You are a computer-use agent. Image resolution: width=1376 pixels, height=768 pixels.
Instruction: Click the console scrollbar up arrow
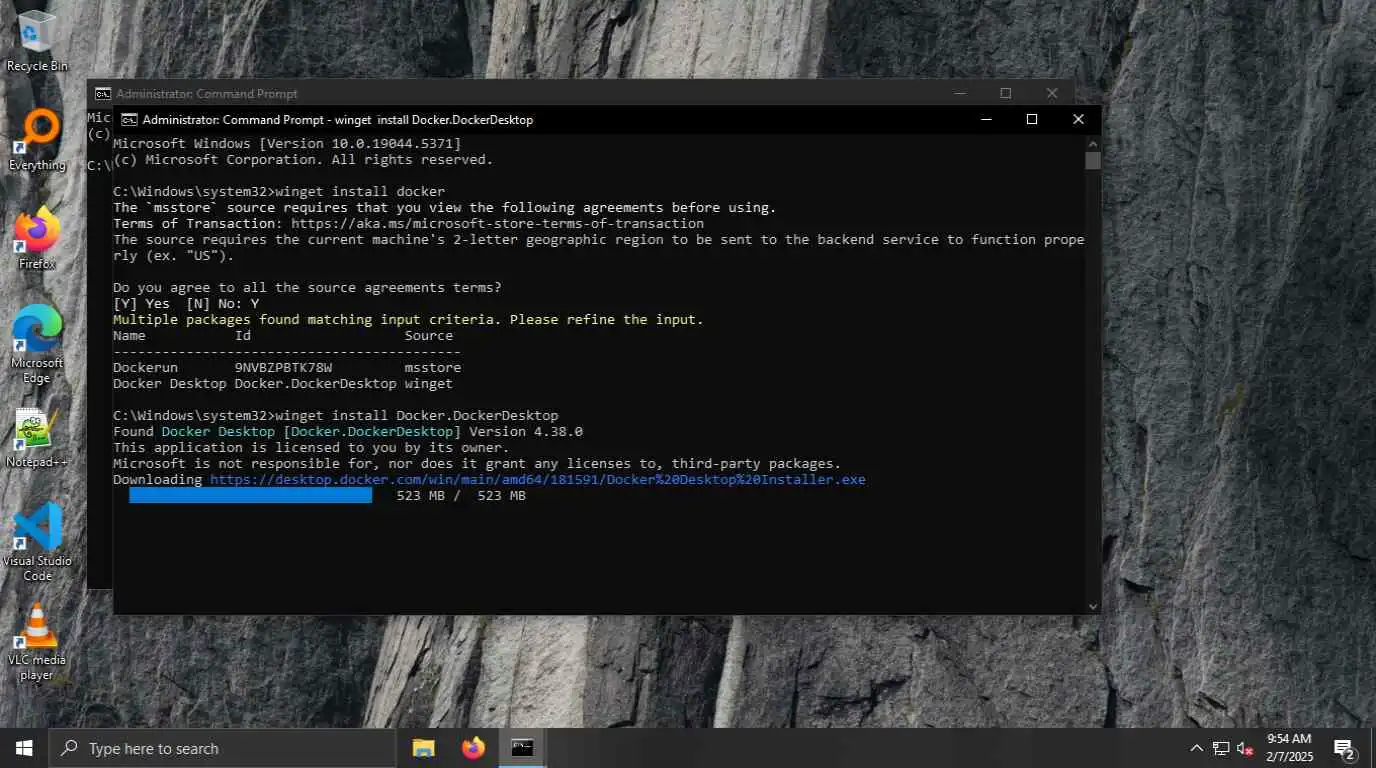1092,143
